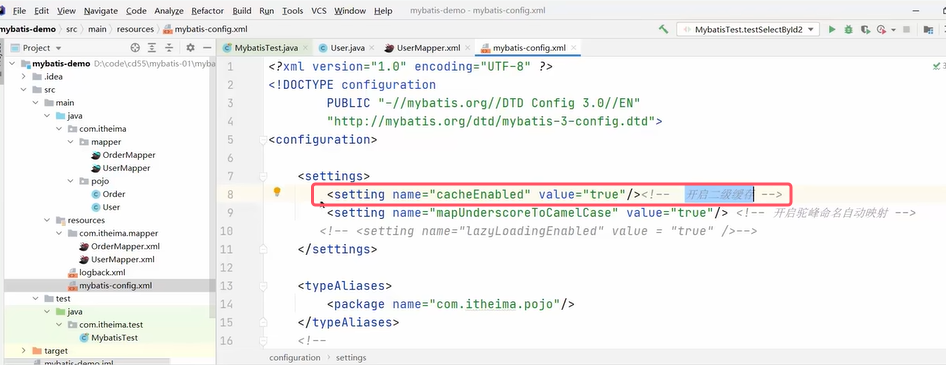
Task: Run with coverage using the shield icon
Action: pos(865,29)
